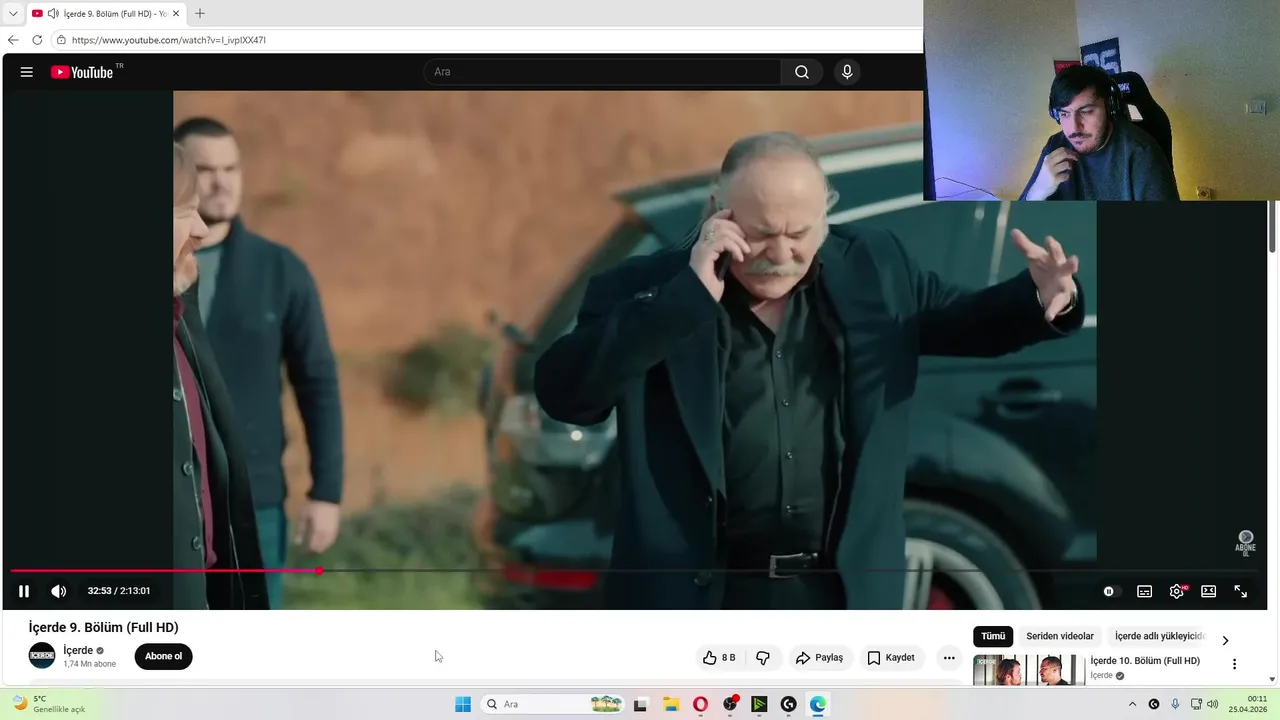Mute the tab via speaker icon

tap(53, 14)
